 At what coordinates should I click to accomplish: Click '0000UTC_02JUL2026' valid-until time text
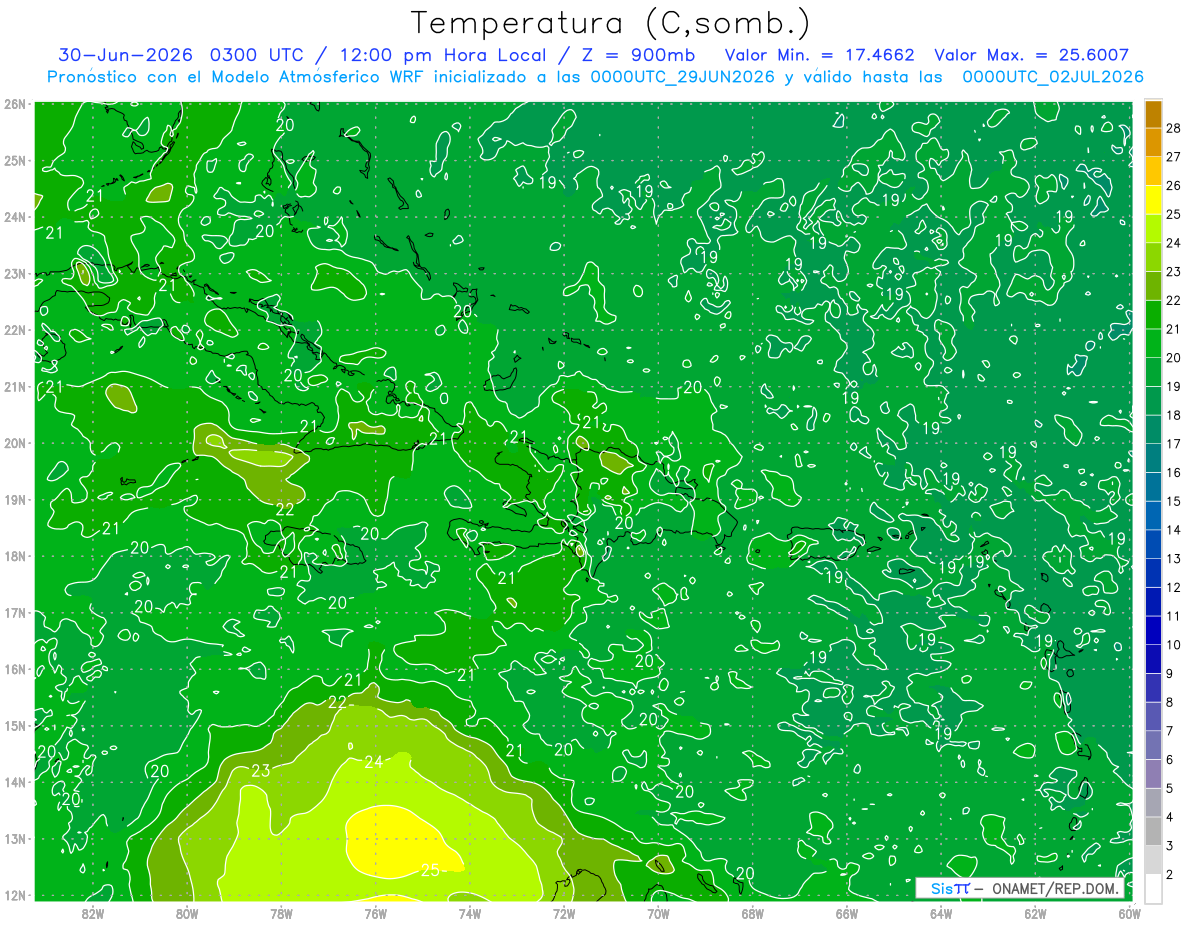pyautogui.click(x=1053, y=77)
